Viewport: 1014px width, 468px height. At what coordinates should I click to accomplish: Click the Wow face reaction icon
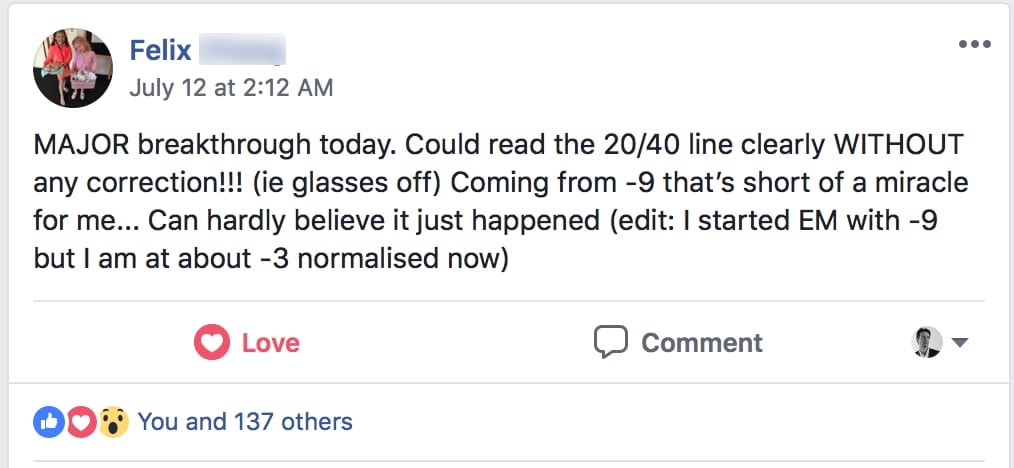coord(115,422)
